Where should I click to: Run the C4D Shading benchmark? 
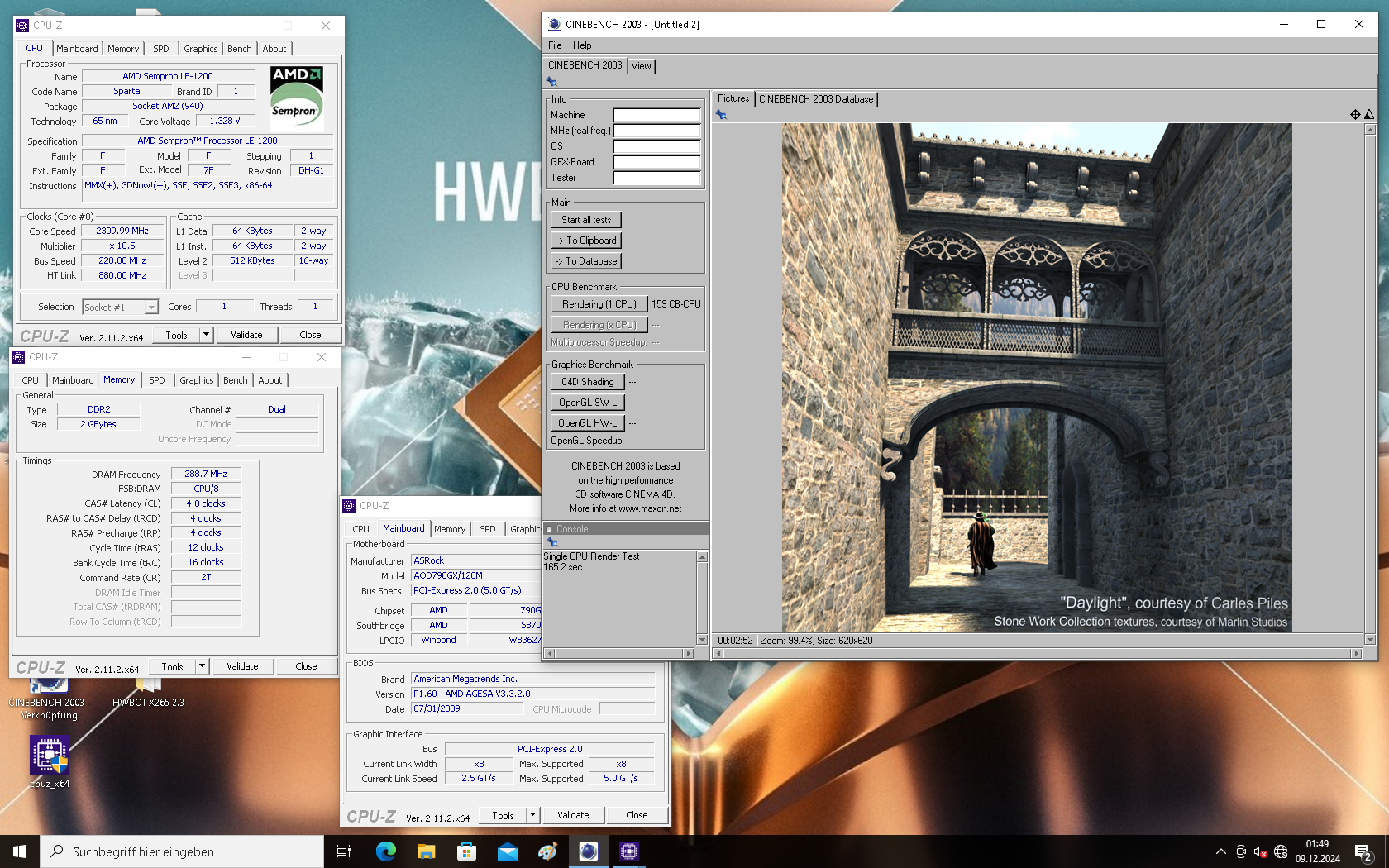[x=588, y=382]
